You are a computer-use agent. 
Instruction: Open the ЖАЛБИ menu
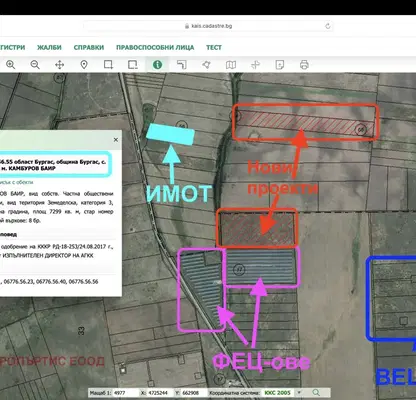[x=49, y=47]
